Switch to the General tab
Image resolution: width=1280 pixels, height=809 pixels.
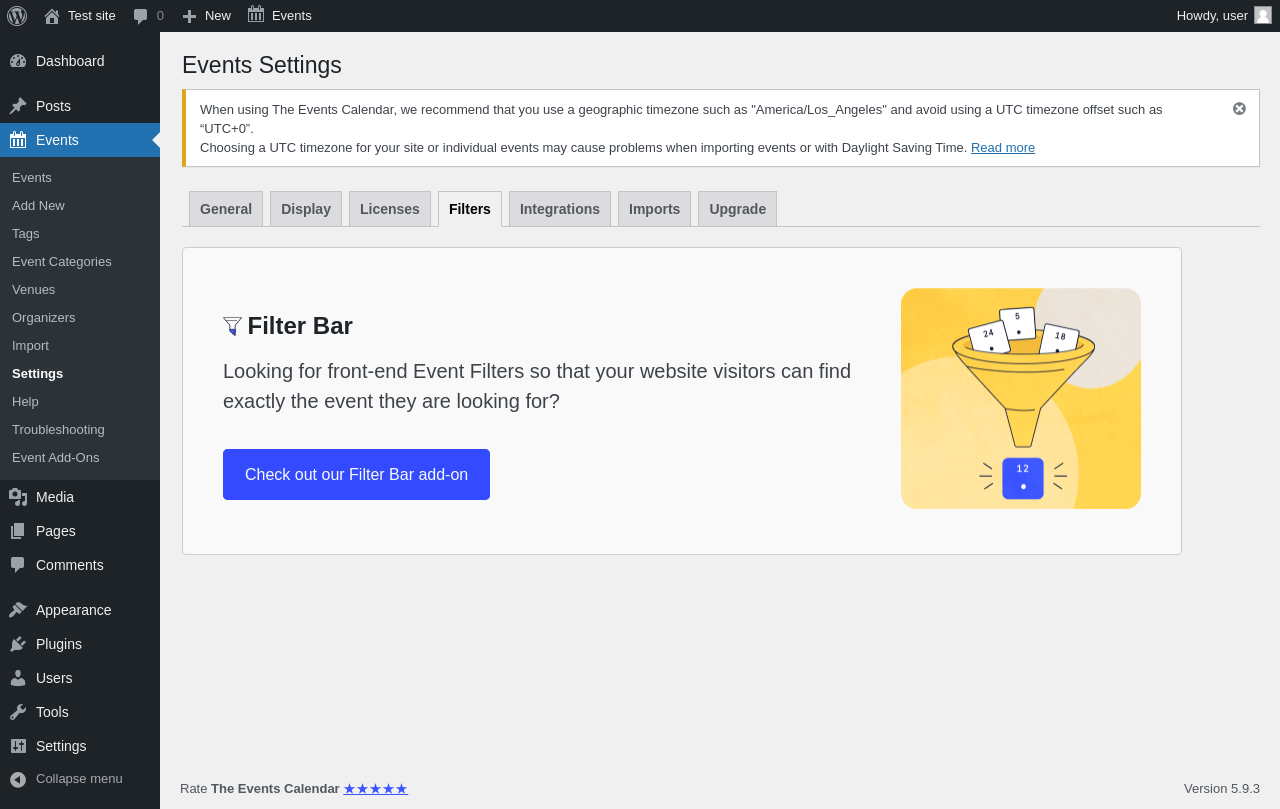point(226,209)
